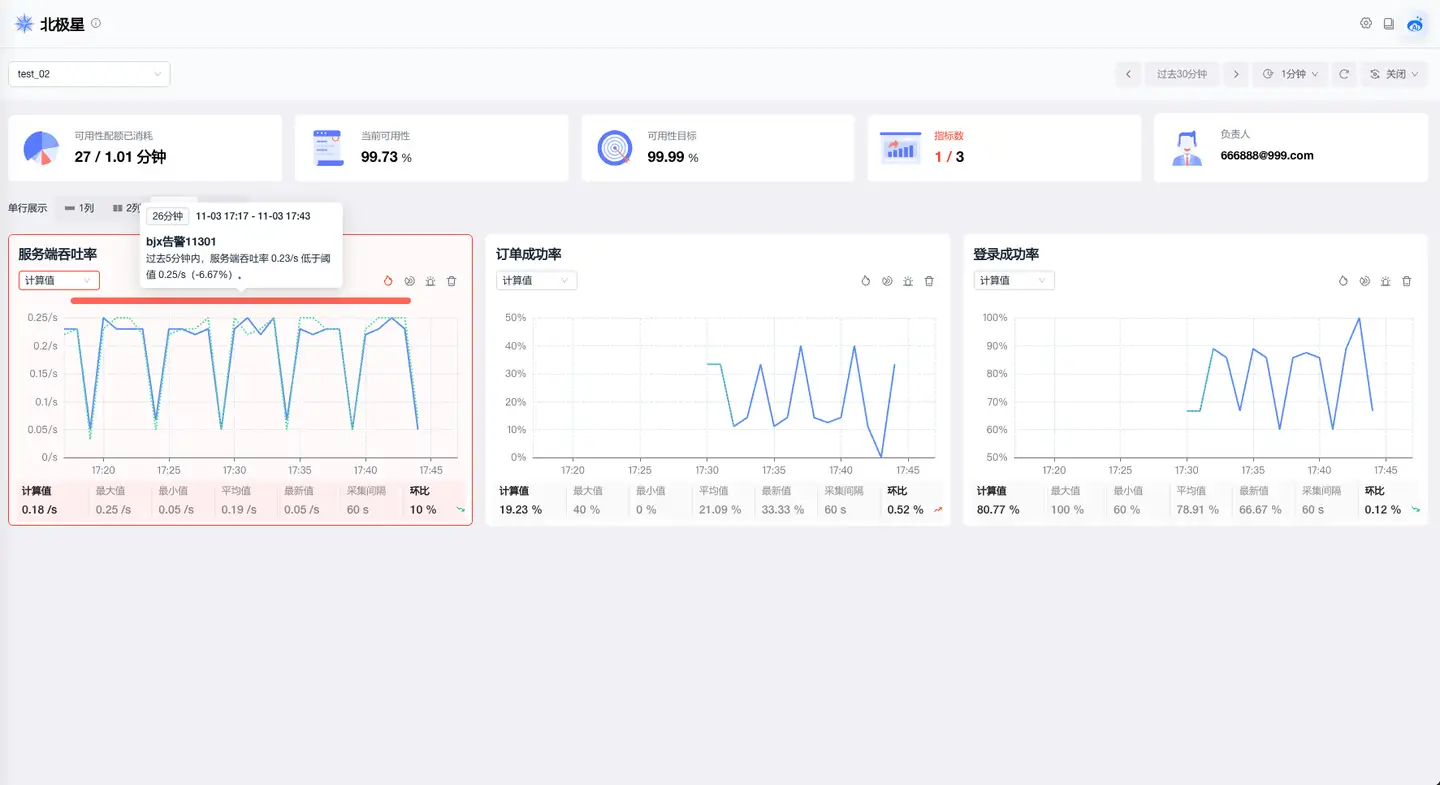
Task: Switch layout to 1列 single column
Action: (x=80, y=208)
